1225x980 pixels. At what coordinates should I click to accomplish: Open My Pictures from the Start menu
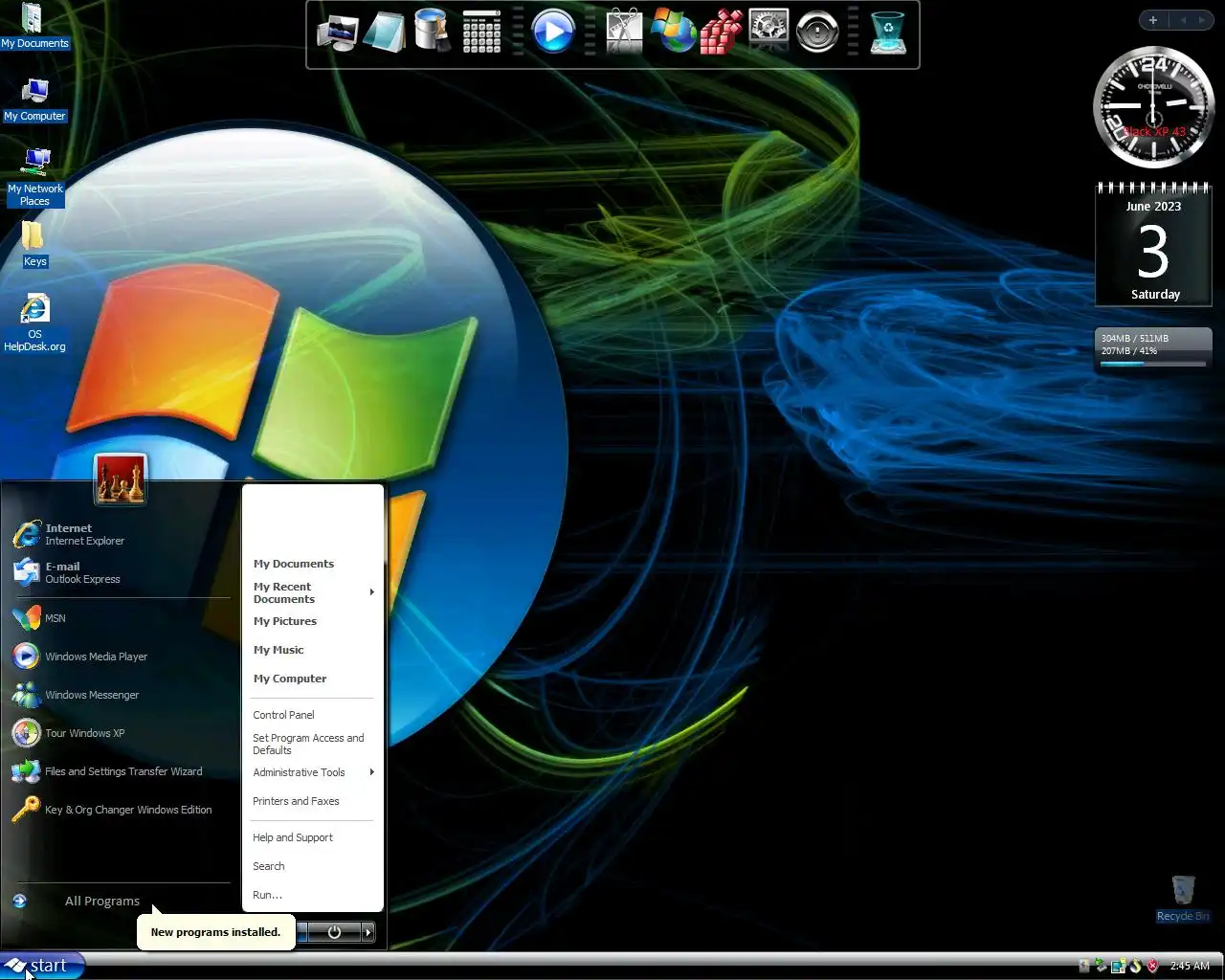[x=285, y=621]
